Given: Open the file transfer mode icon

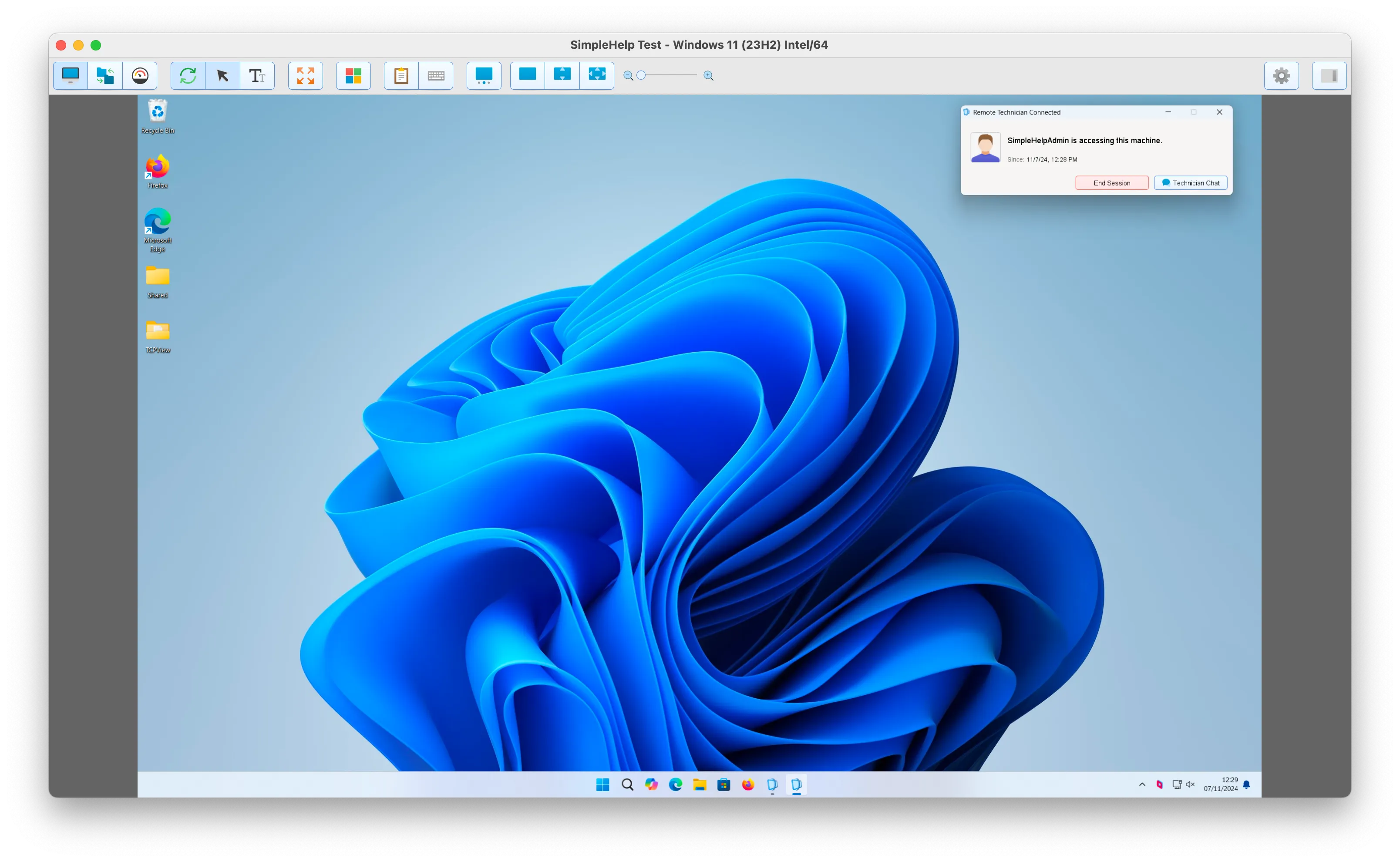Looking at the screenshot, I should [105, 75].
